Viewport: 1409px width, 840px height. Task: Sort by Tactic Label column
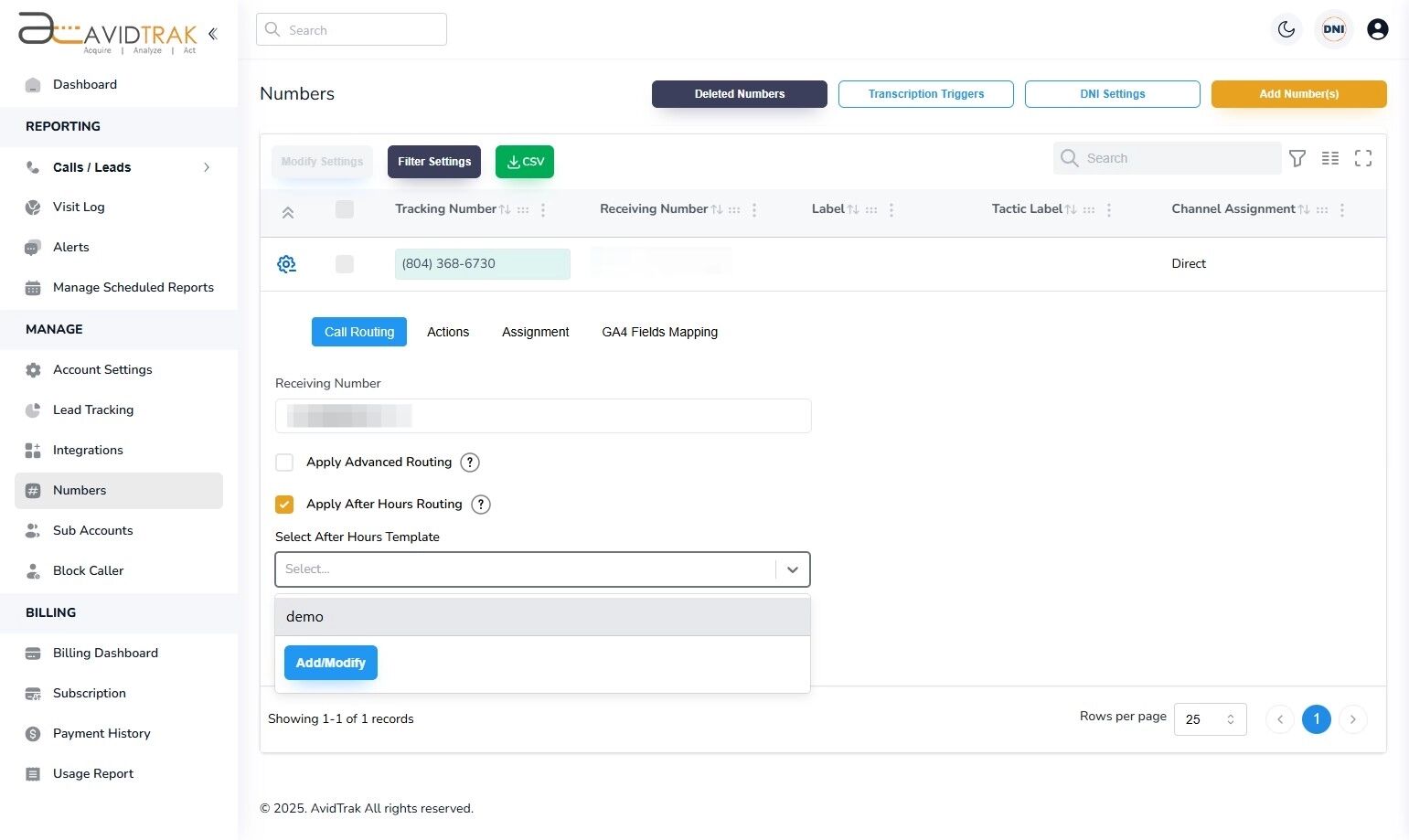point(1071,209)
